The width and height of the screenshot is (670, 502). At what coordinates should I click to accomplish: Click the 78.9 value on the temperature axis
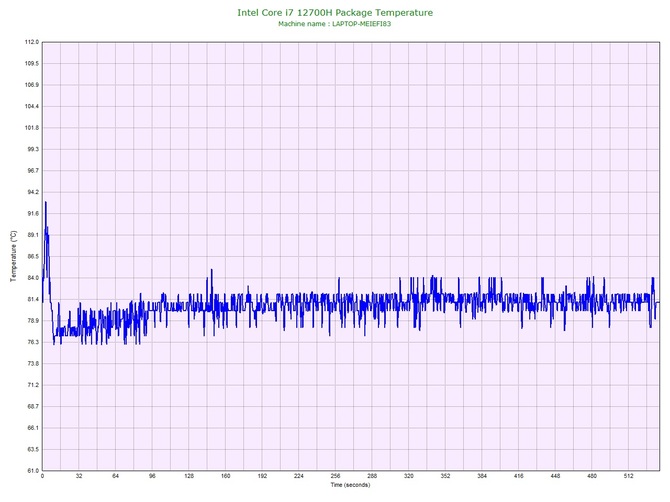coord(32,320)
